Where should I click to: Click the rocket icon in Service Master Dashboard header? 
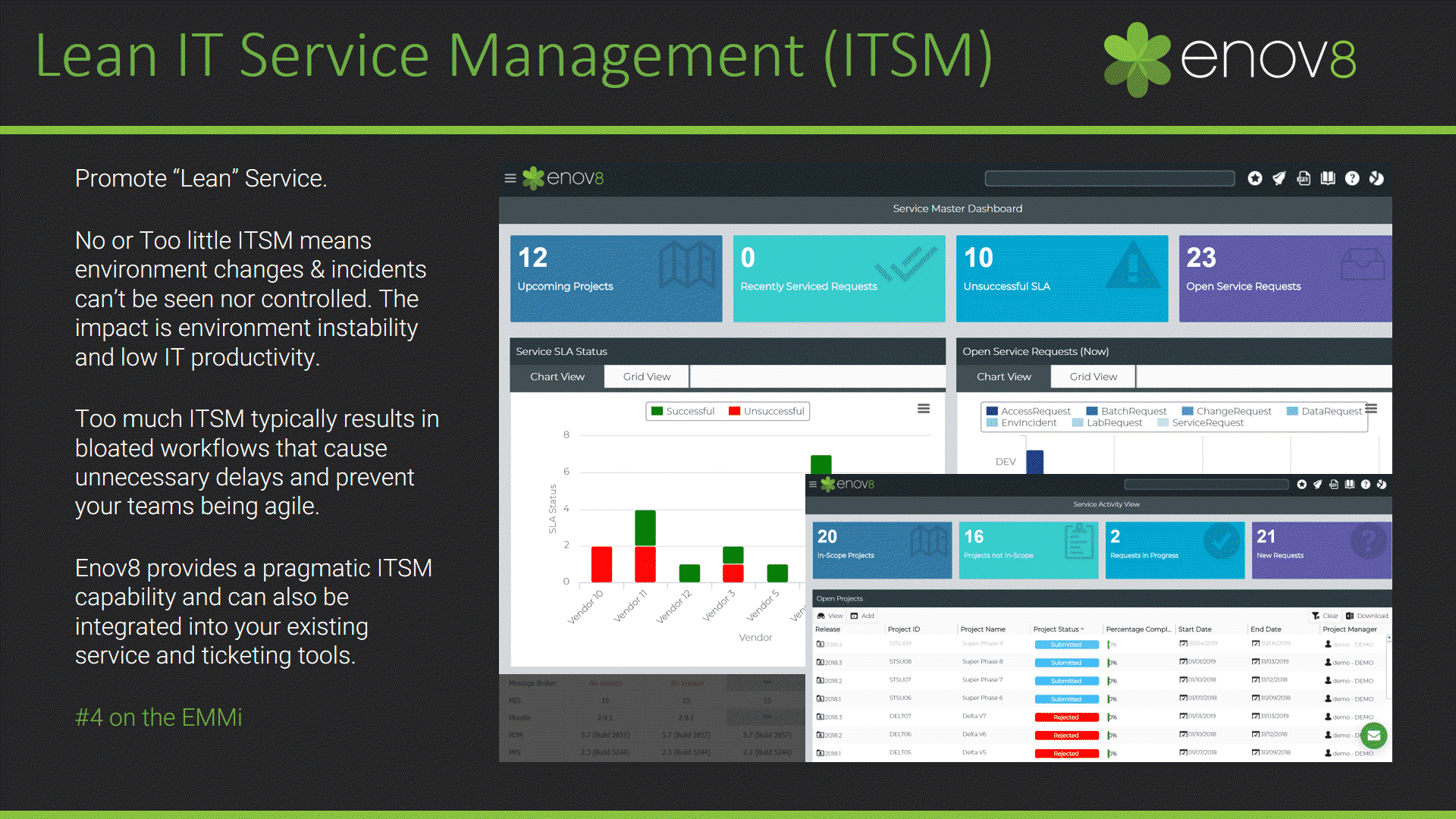pos(1279,178)
